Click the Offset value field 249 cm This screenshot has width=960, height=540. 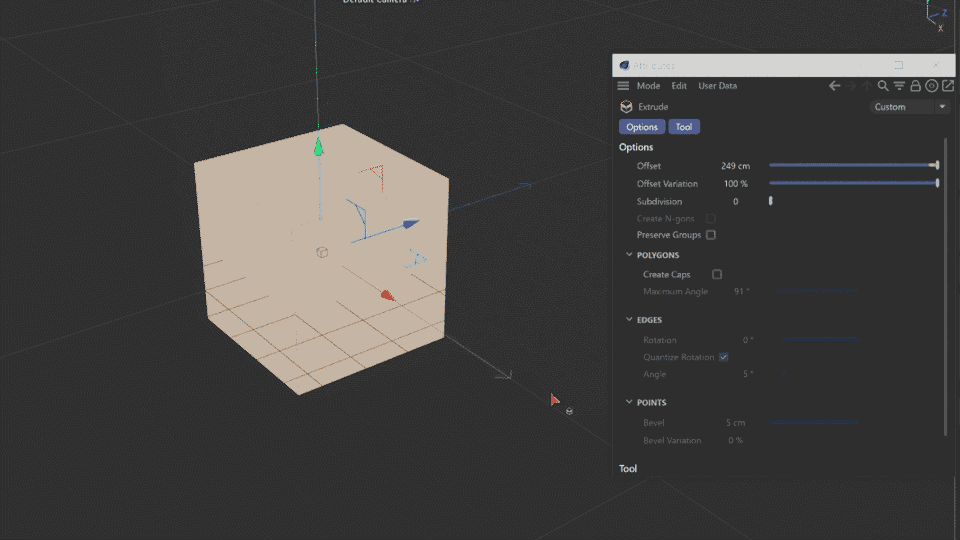735,166
